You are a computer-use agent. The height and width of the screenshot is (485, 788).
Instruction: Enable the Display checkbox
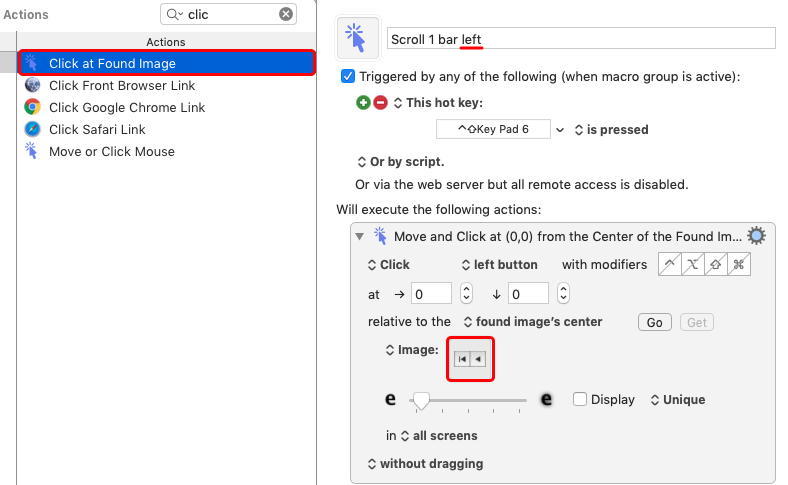point(580,399)
